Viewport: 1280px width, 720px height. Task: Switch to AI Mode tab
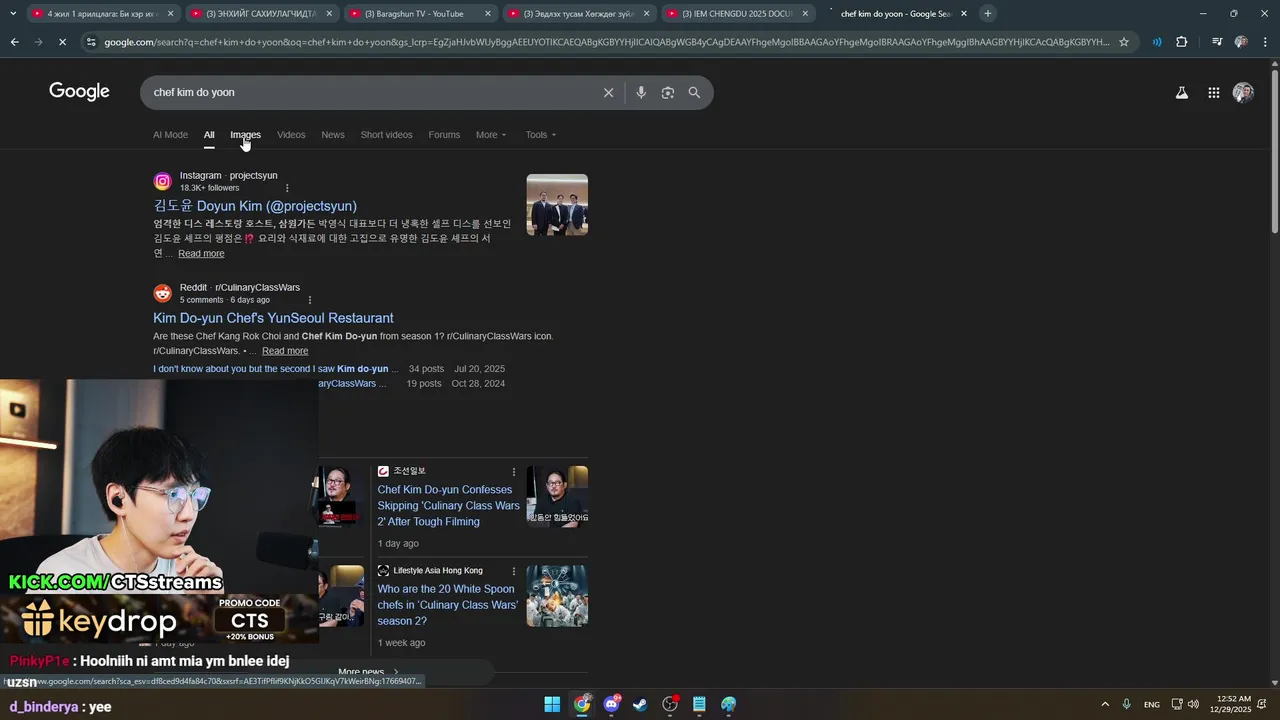coord(170,135)
